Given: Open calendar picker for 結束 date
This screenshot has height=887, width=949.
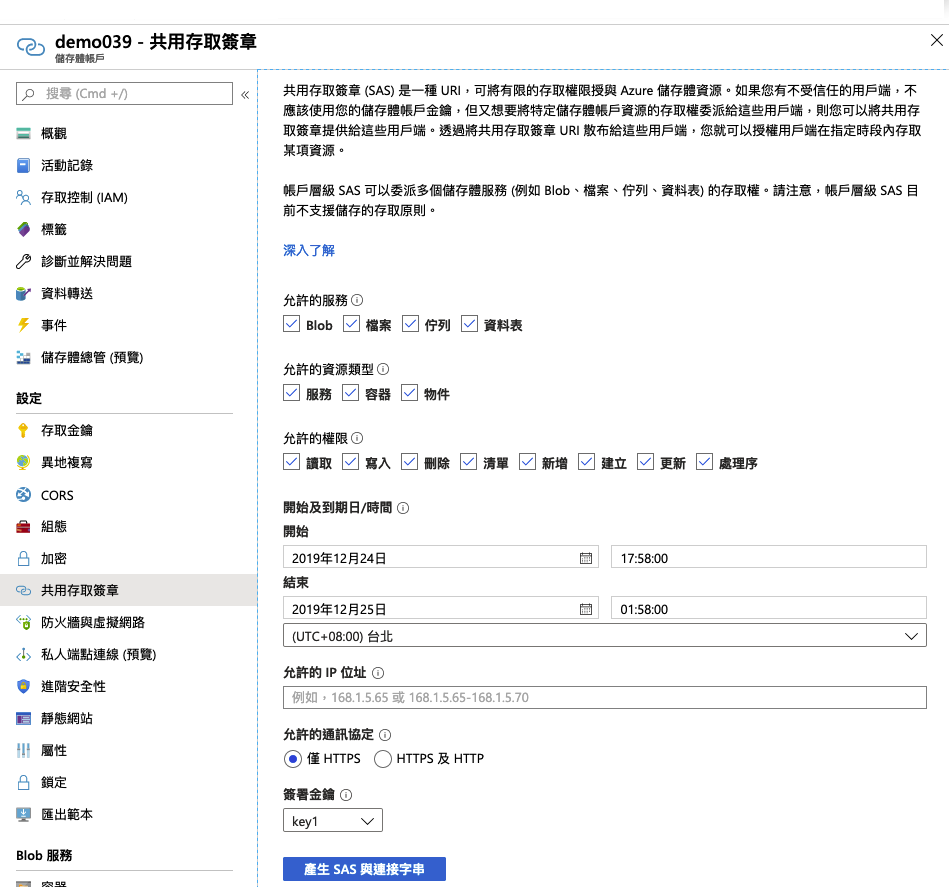Looking at the screenshot, I should tap(586, 609).
